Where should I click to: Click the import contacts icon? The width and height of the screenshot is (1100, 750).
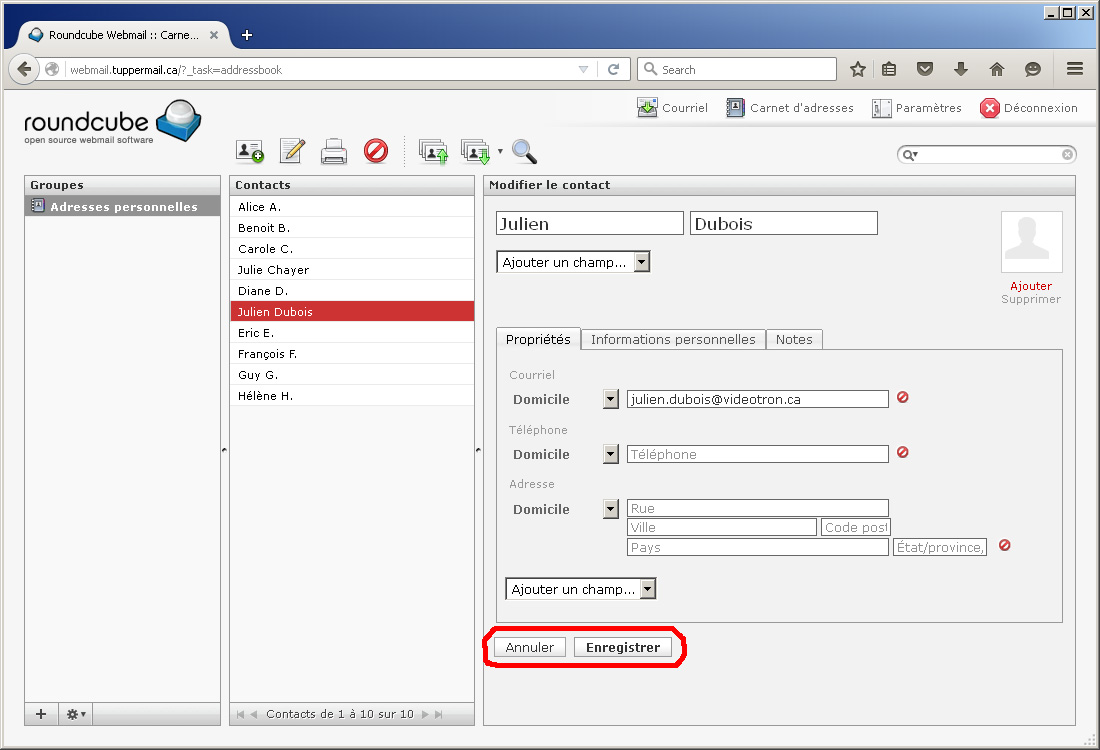(433, 152)
